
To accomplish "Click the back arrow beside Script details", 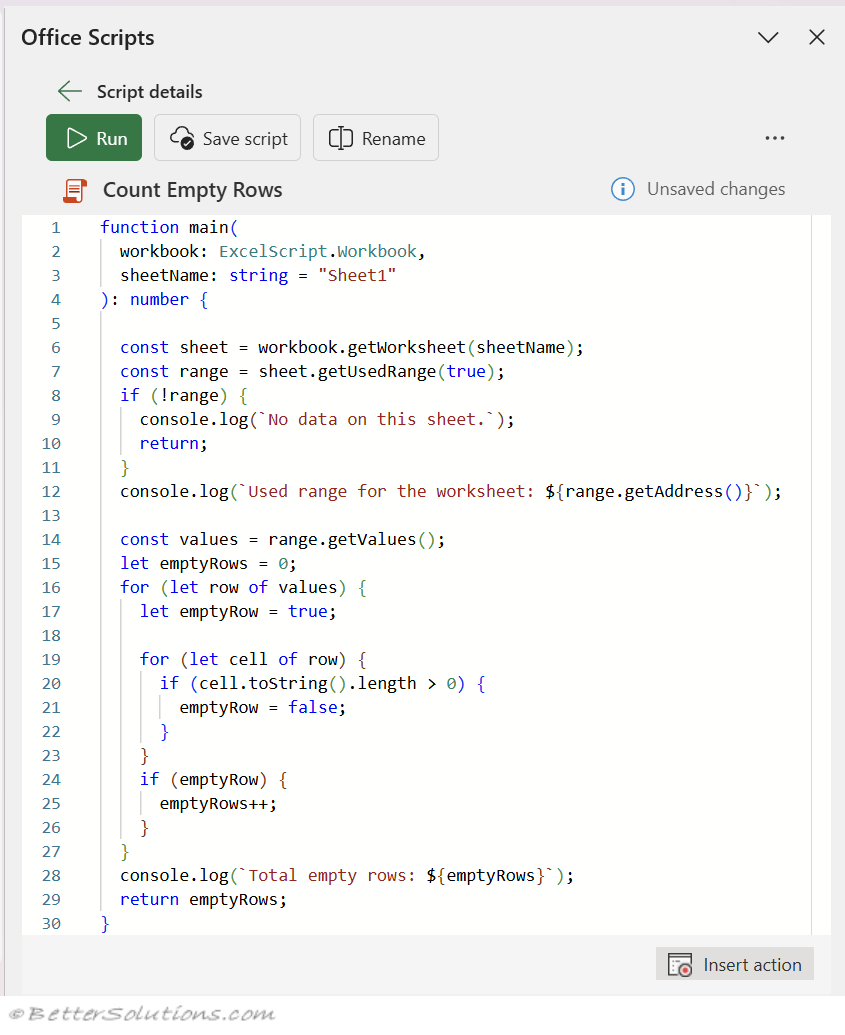I will pyautogui.click(x=69, y=91).
